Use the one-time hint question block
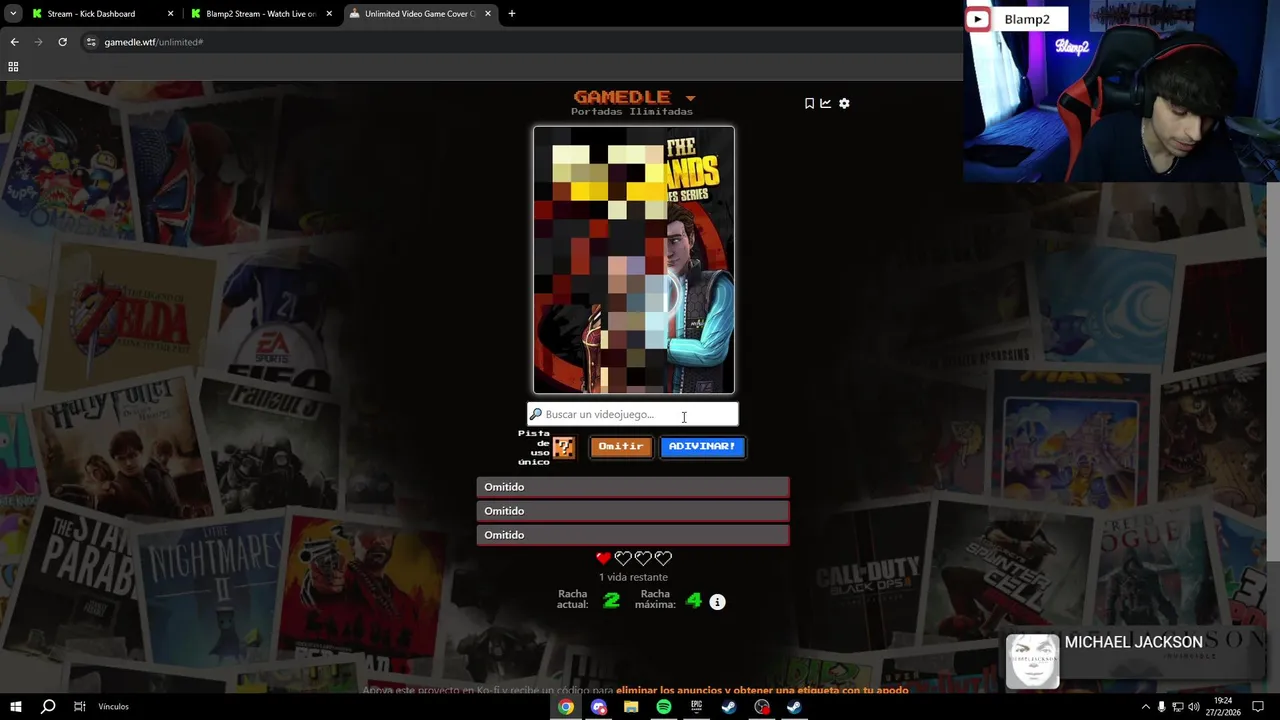Image resolution: width=1280 pixels, height=720 pixels. tap(564, 448)
